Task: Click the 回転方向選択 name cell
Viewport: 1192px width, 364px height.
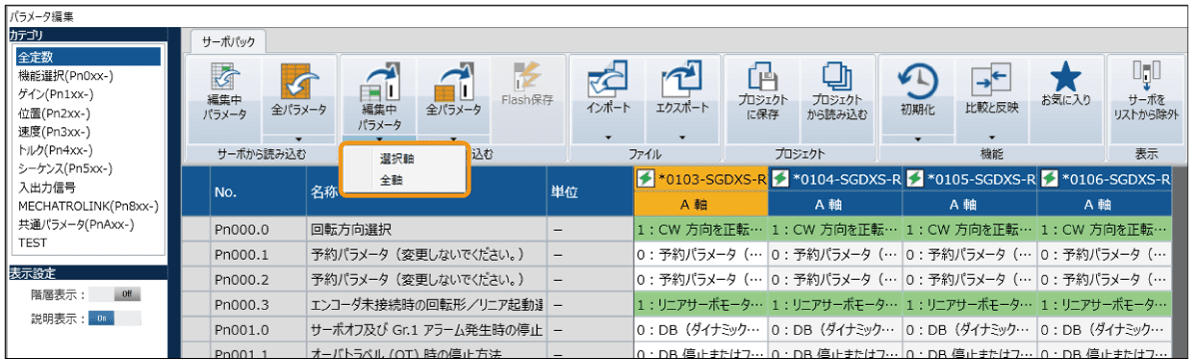Action: 426,229
